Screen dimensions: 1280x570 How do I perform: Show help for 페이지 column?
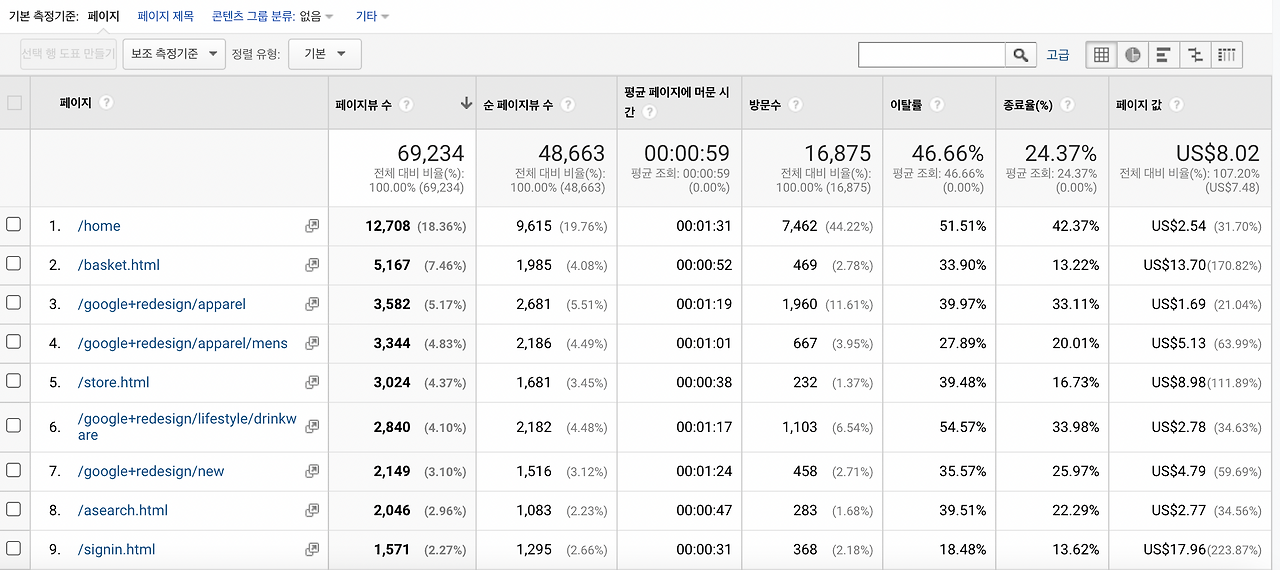coord(106,103)
